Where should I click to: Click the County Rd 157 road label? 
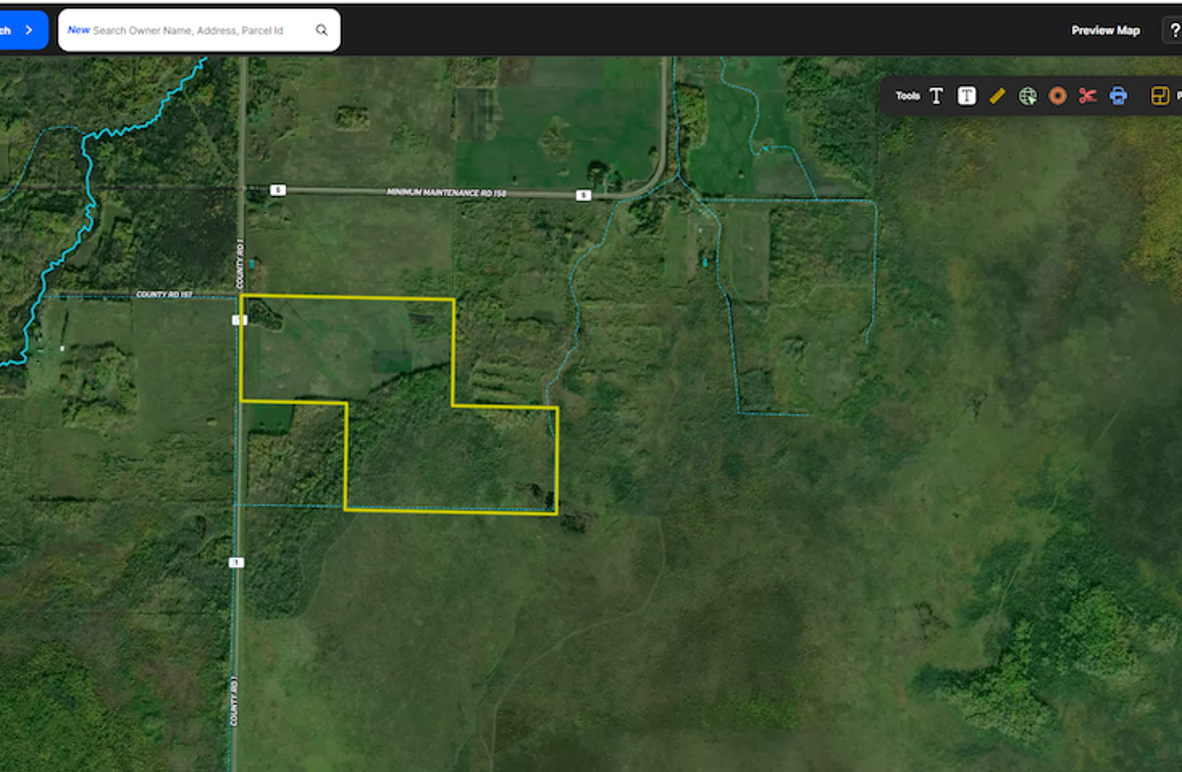click(164, 295)
